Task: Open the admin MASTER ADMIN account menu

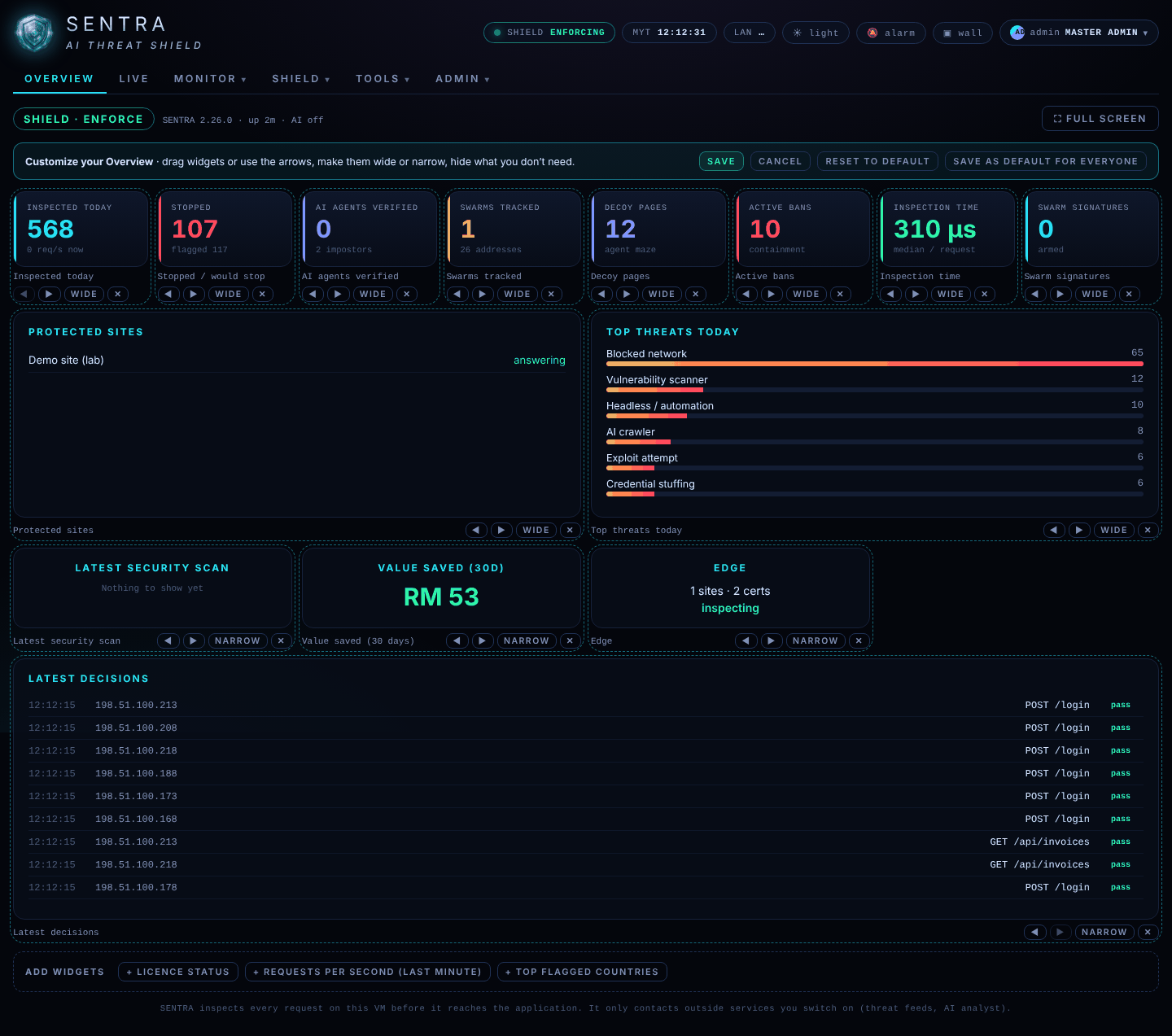Action: click(x=1079, y=33)
